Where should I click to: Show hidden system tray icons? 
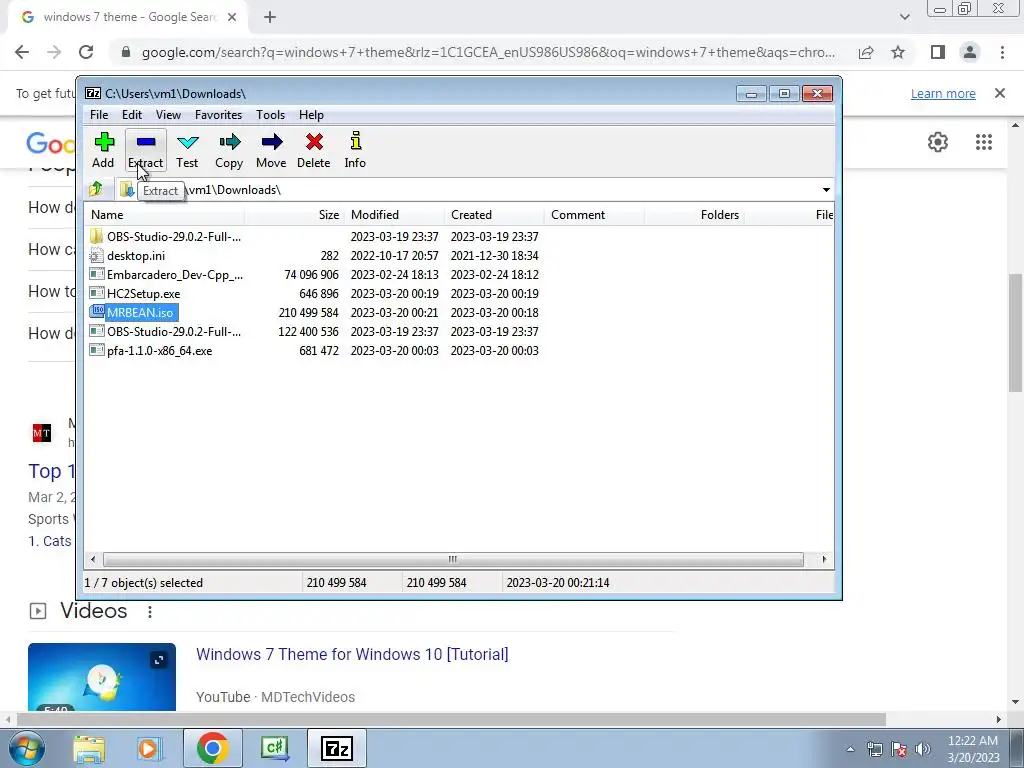850,749
